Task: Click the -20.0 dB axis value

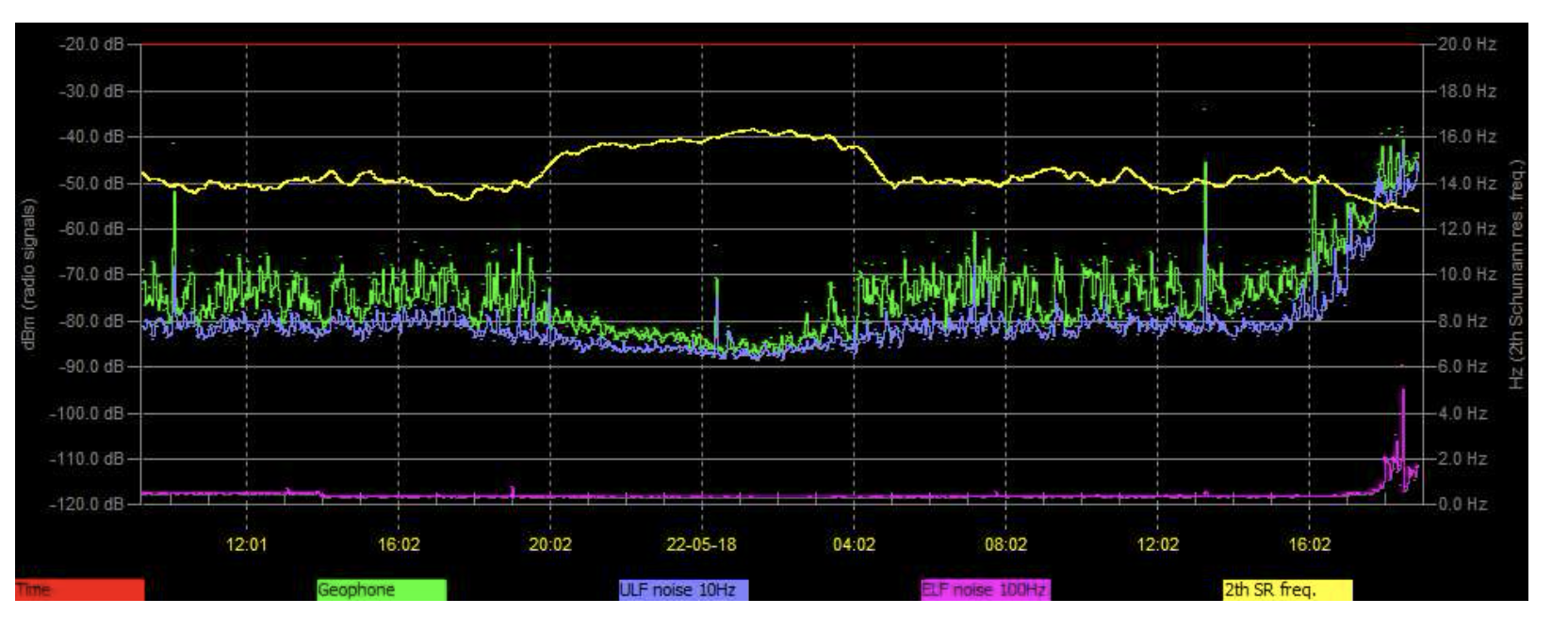Action: (x=90, y=44)
